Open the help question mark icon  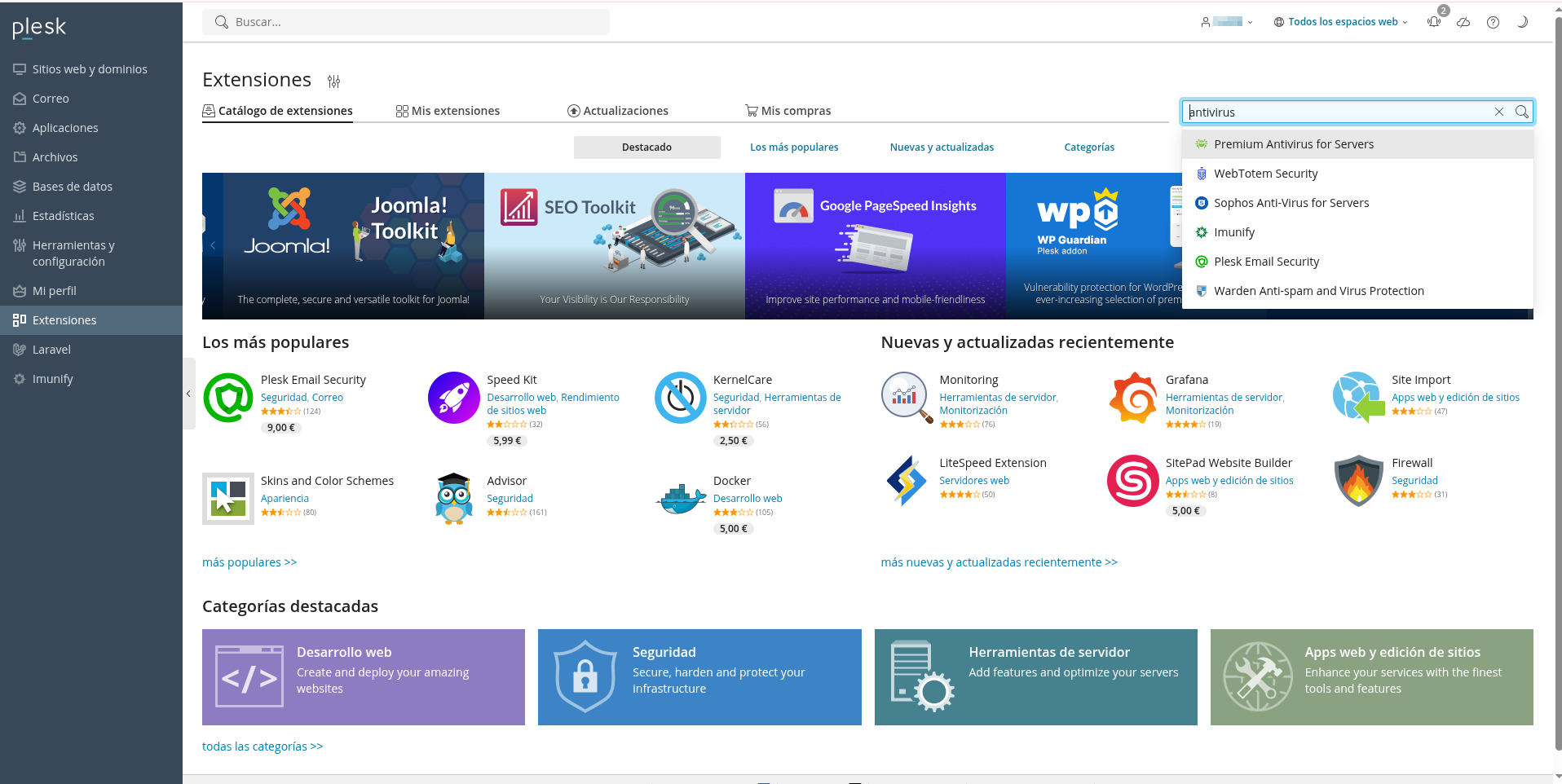1493,22
